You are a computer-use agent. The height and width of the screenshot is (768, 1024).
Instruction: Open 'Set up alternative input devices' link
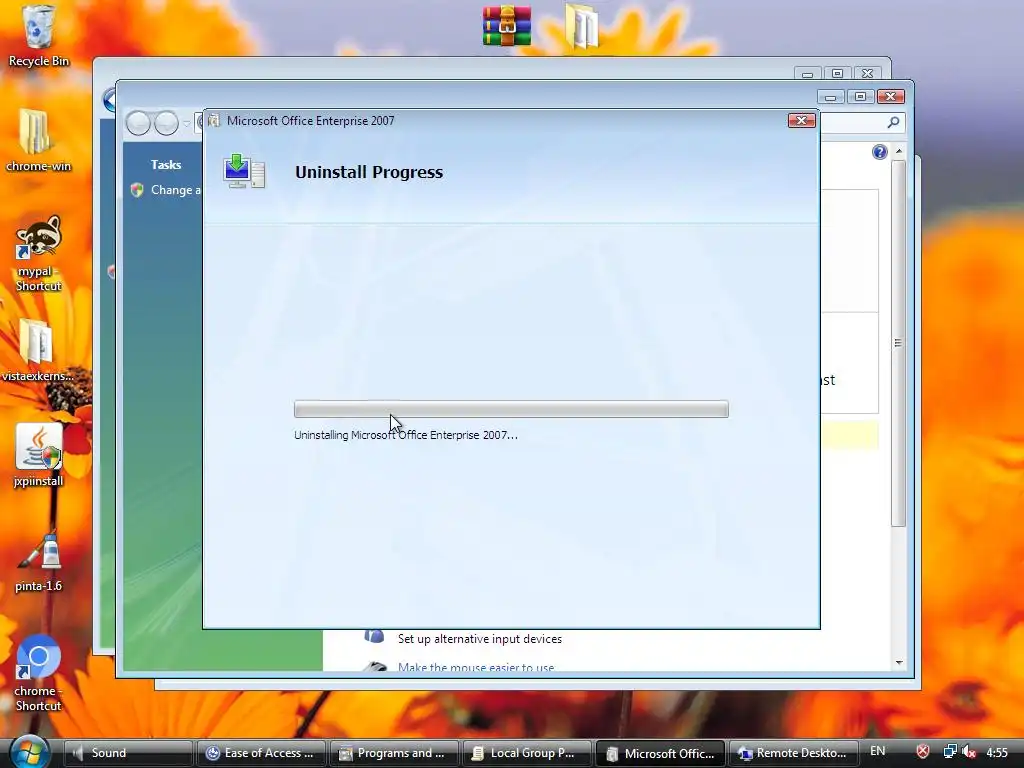[480, 639]
